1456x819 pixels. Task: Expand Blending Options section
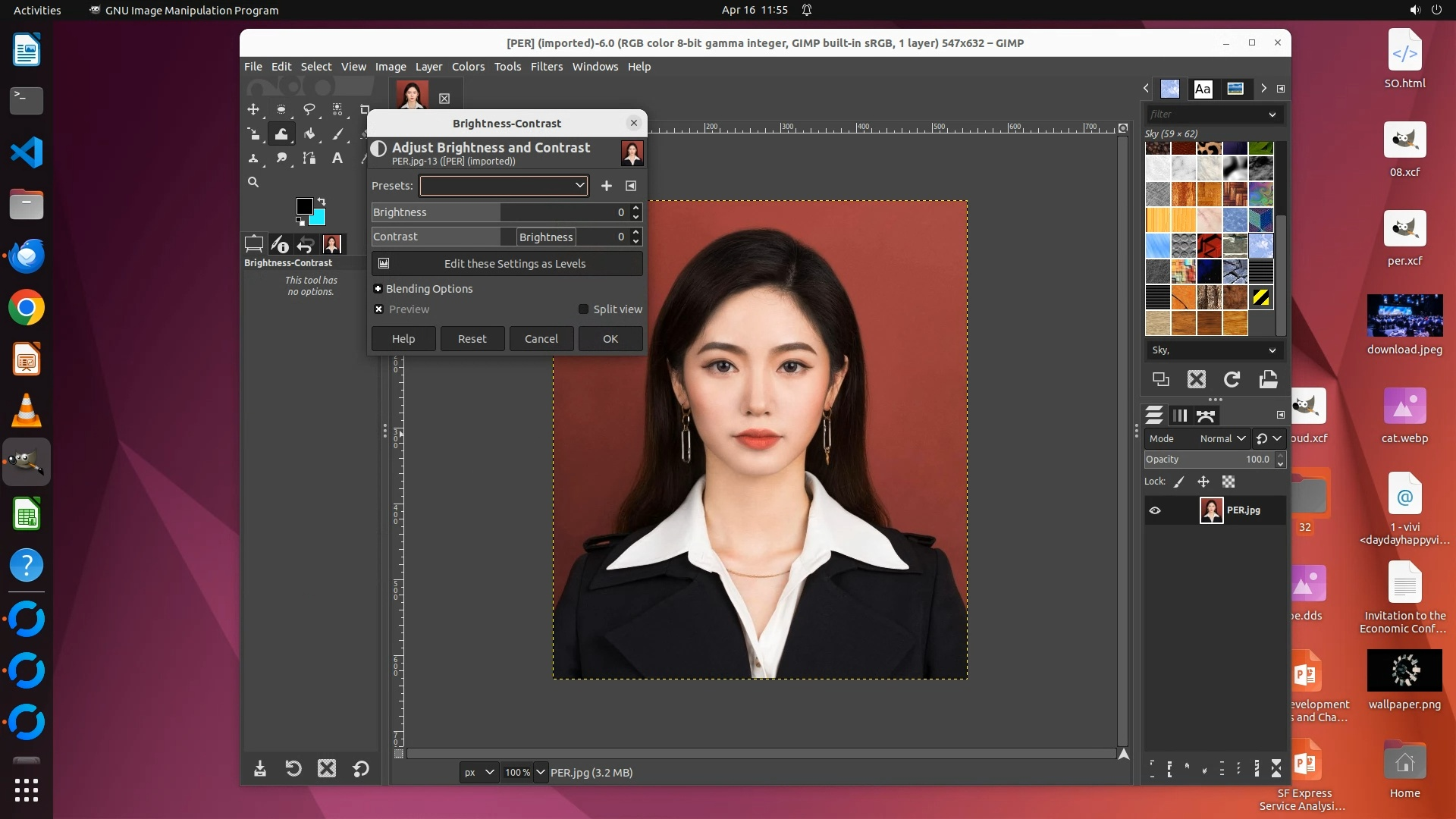[x=378, y=289]
